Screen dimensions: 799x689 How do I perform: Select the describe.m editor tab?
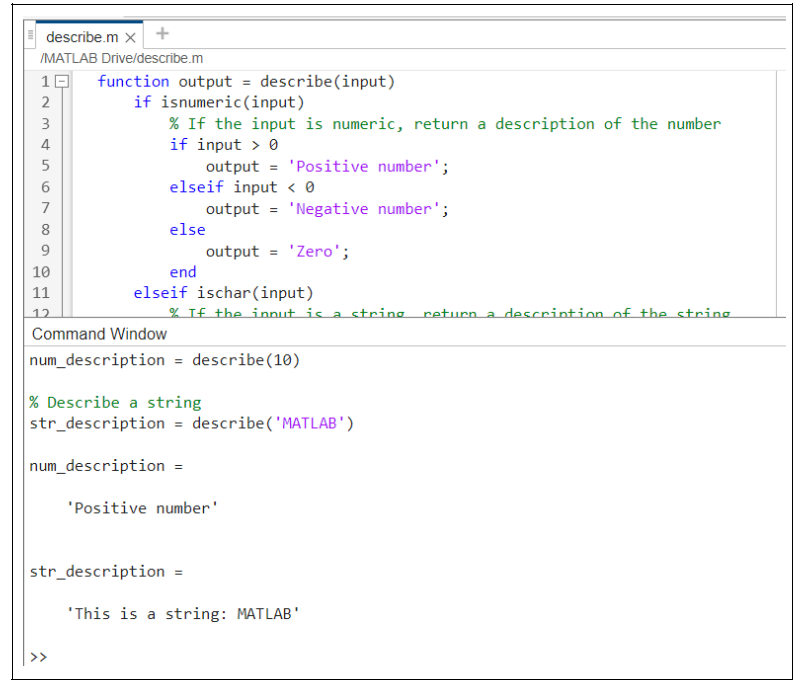coord(82,37)
